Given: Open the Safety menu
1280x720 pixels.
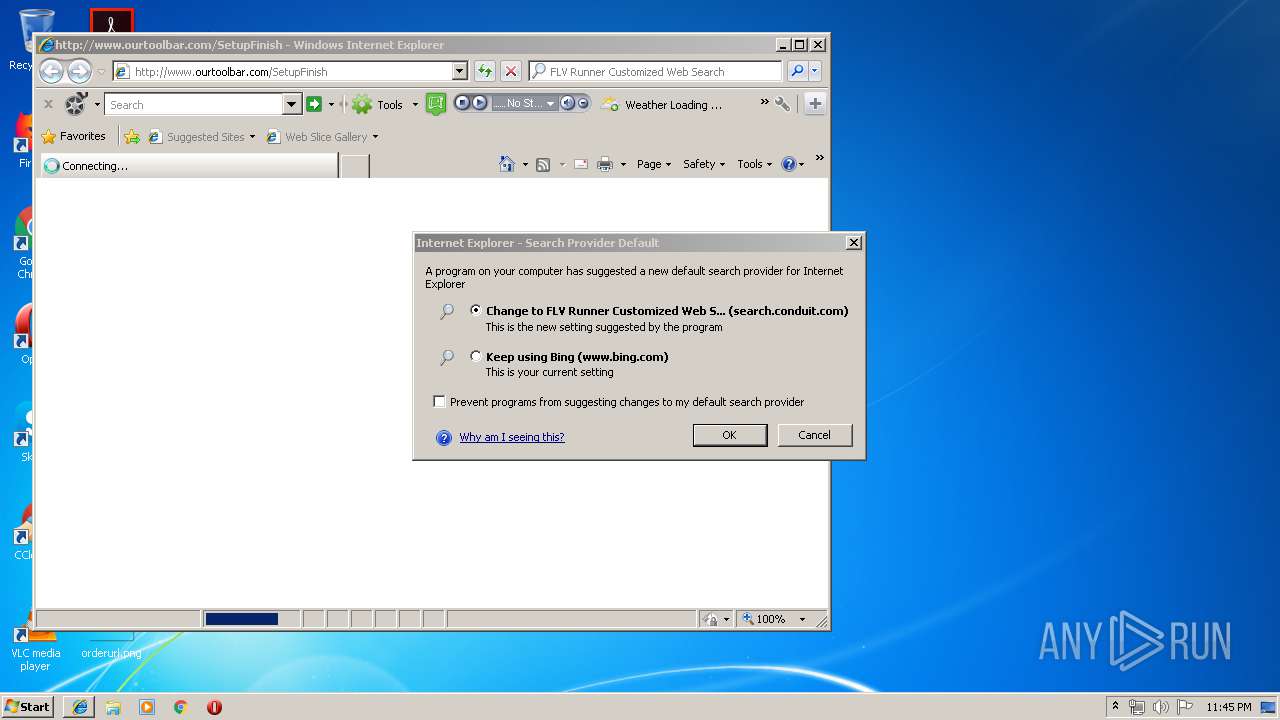Looking at the screenshot, I should 704,164.
